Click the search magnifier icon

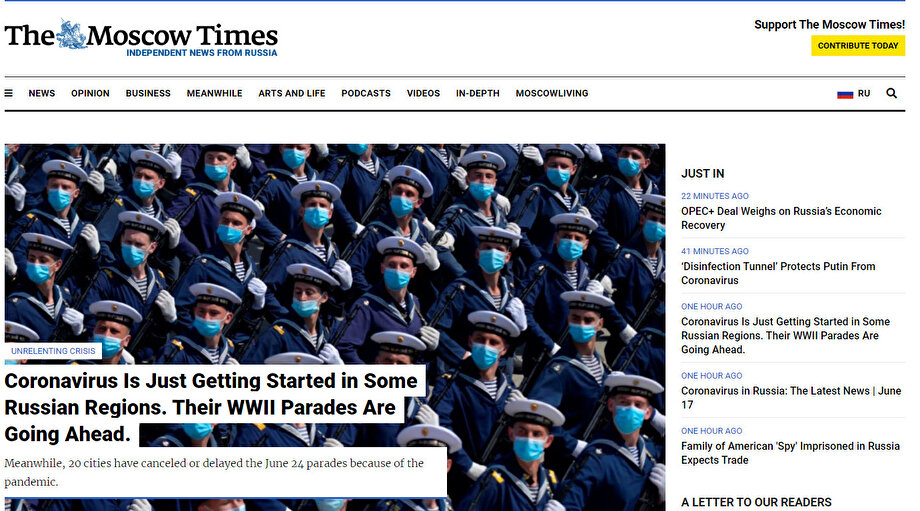click(x=891, y=94)
